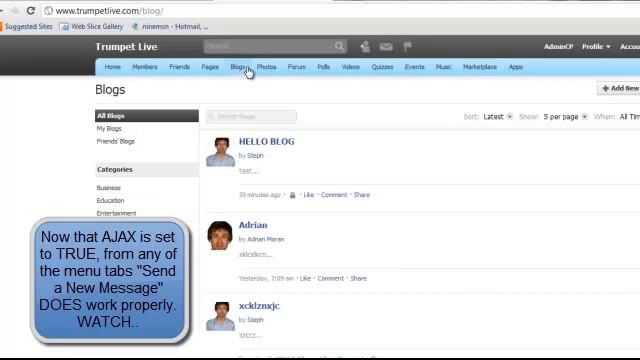Open the HELLO BLOG post title
Image resolution: width=640 pixels, height=360 pixels.
(267, 142)
